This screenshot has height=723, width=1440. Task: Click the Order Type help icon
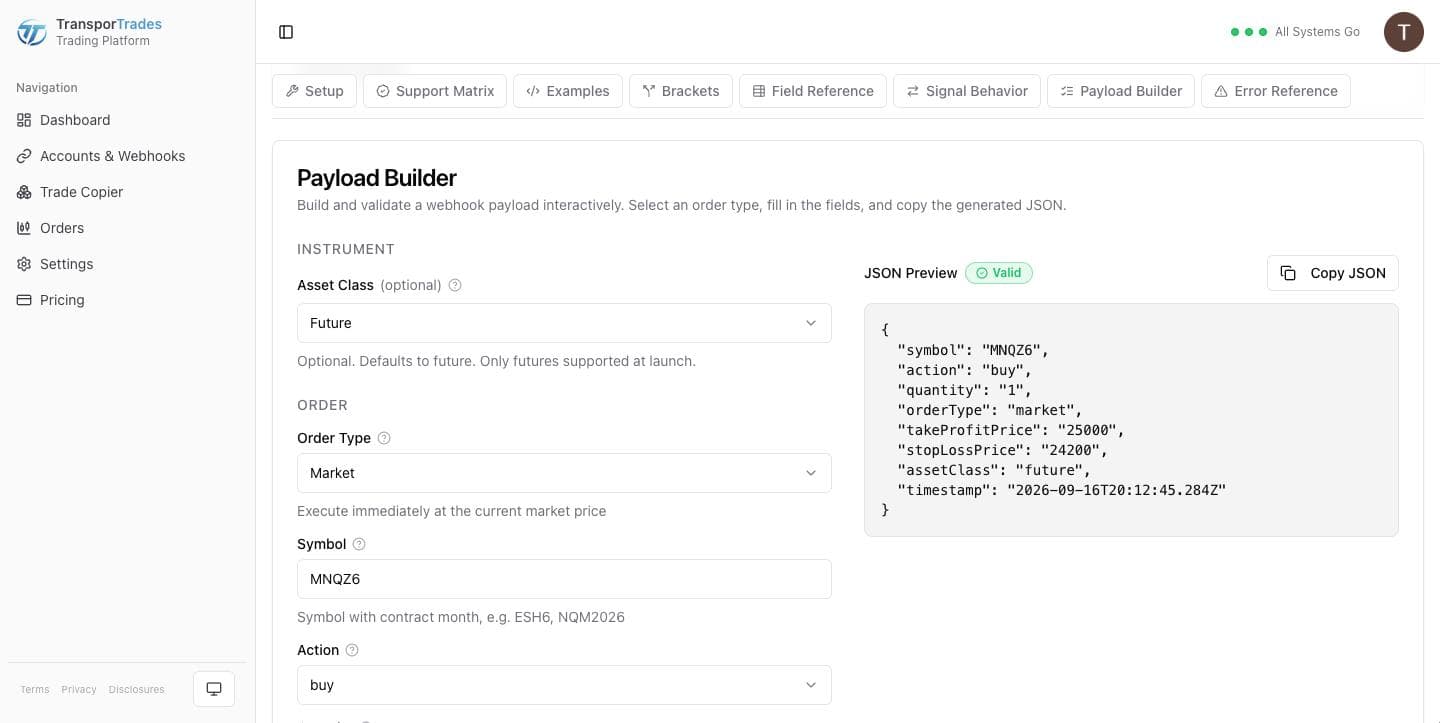click(384, 438)
